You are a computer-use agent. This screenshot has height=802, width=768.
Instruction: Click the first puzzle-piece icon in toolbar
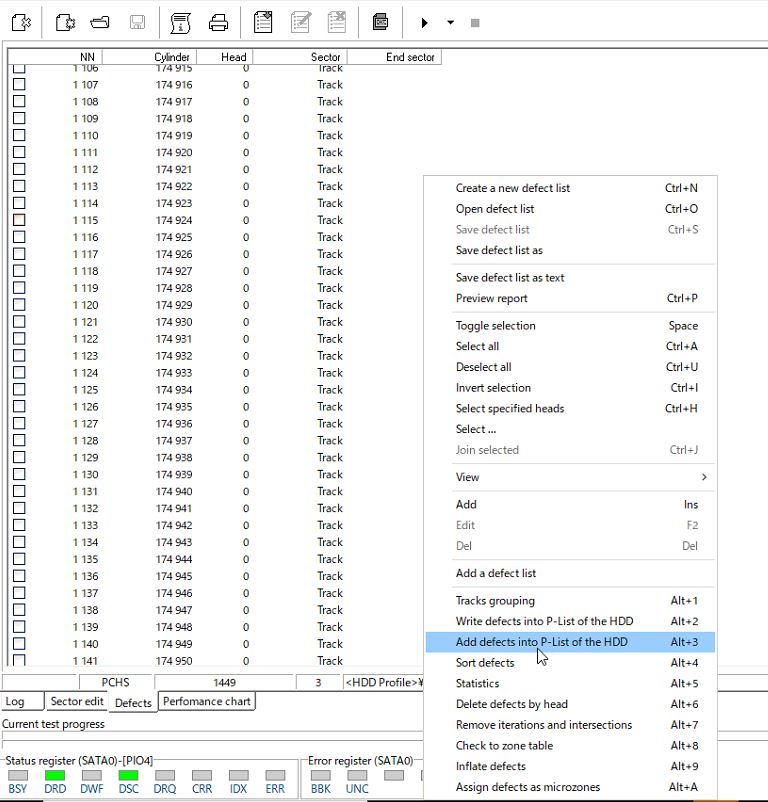(x=21, y=22)
